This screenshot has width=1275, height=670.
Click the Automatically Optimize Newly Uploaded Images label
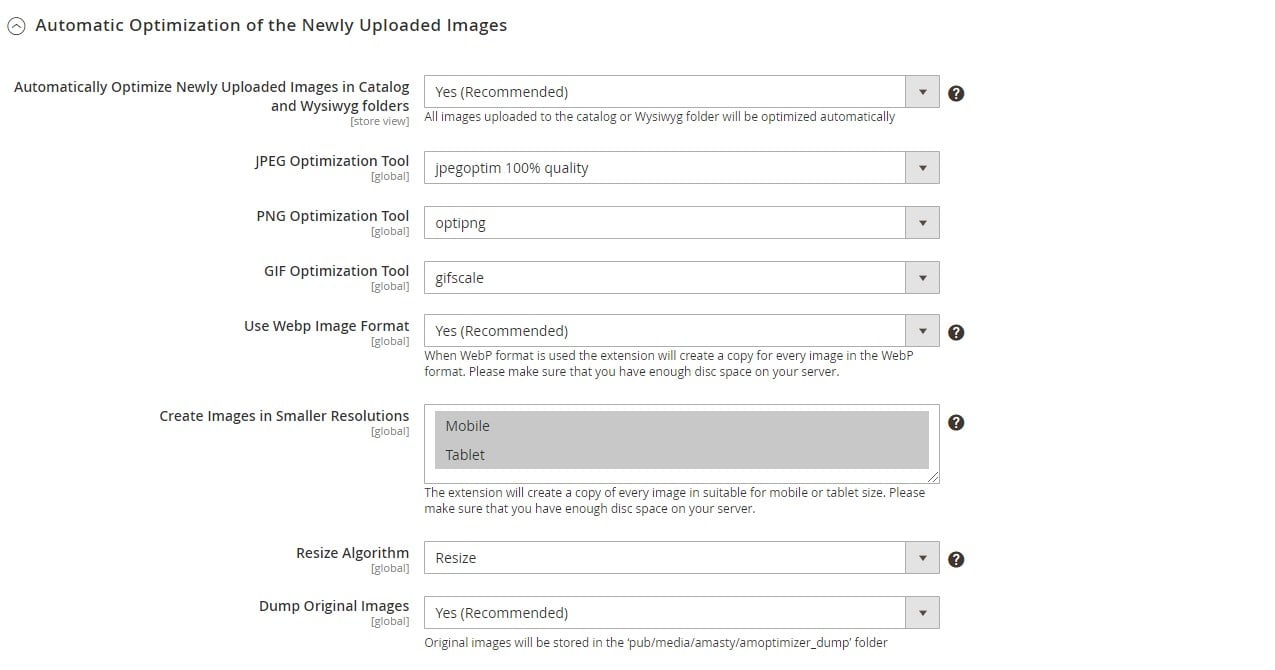212,96
